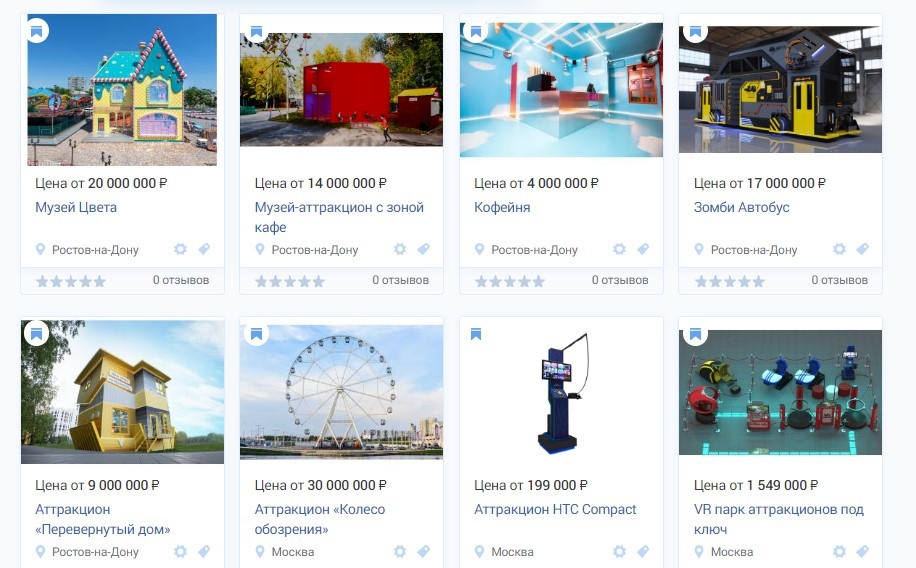Screen dimensions: 916x568
Task: Click the Зомби Автобус photo thumbnail
Action: 780,89
